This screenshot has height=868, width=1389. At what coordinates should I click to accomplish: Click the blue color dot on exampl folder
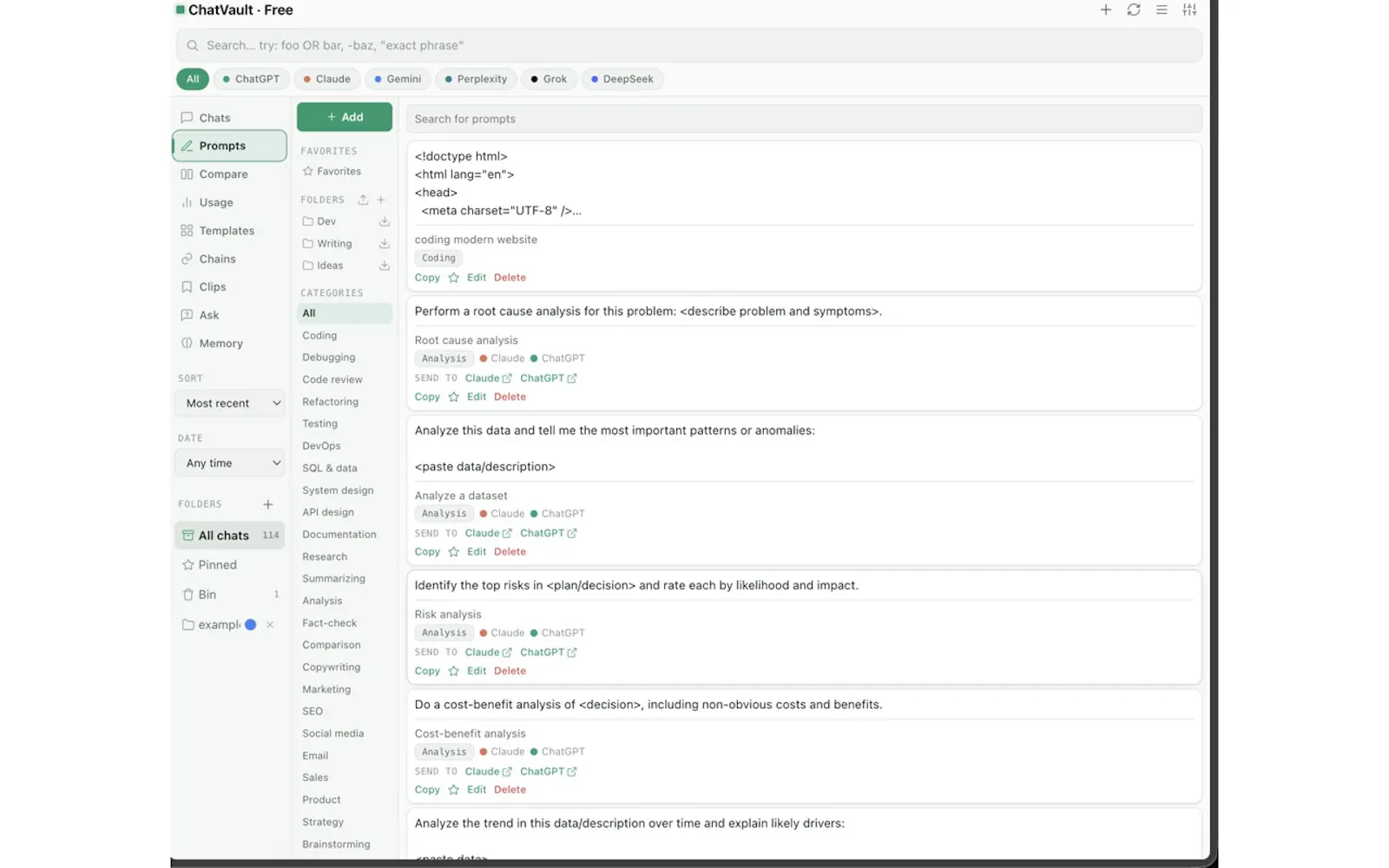click(x=251, y=625)
